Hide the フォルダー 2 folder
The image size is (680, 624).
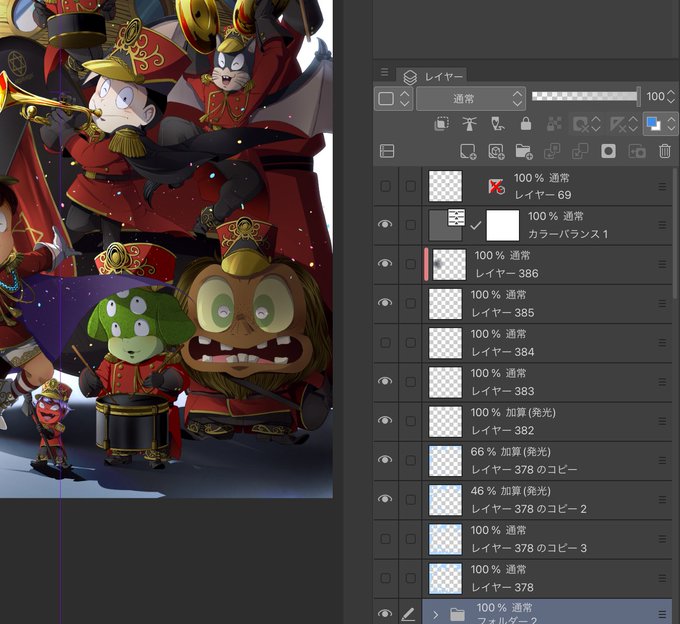click(x=385, y=613)
